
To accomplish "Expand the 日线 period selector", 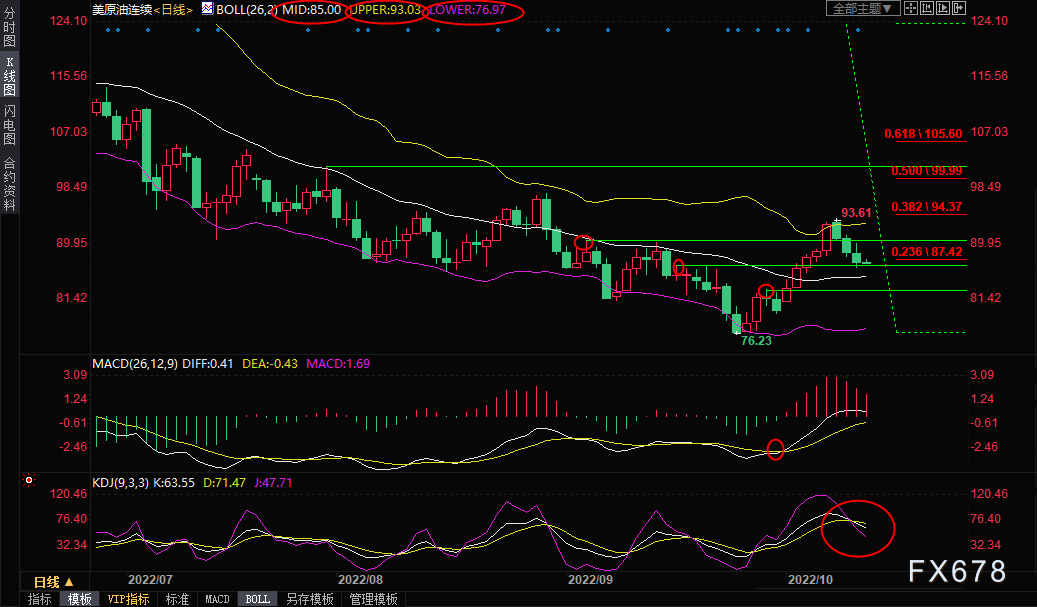I will pos(54,582).
